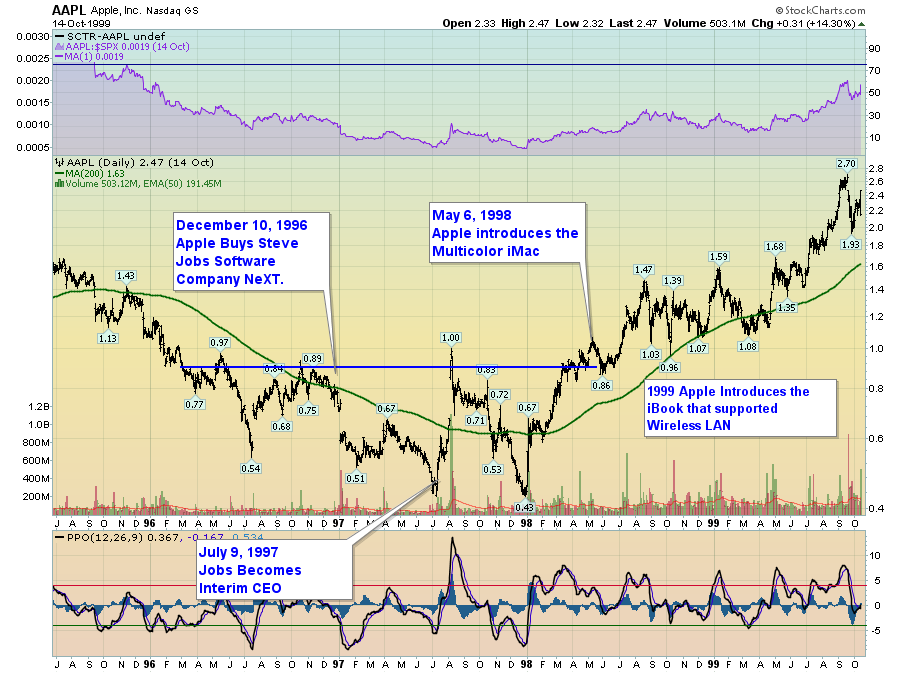Screen dimensions: 900x673
Task: Click the 0.89 price label
Action: click(x=312, y=359)
